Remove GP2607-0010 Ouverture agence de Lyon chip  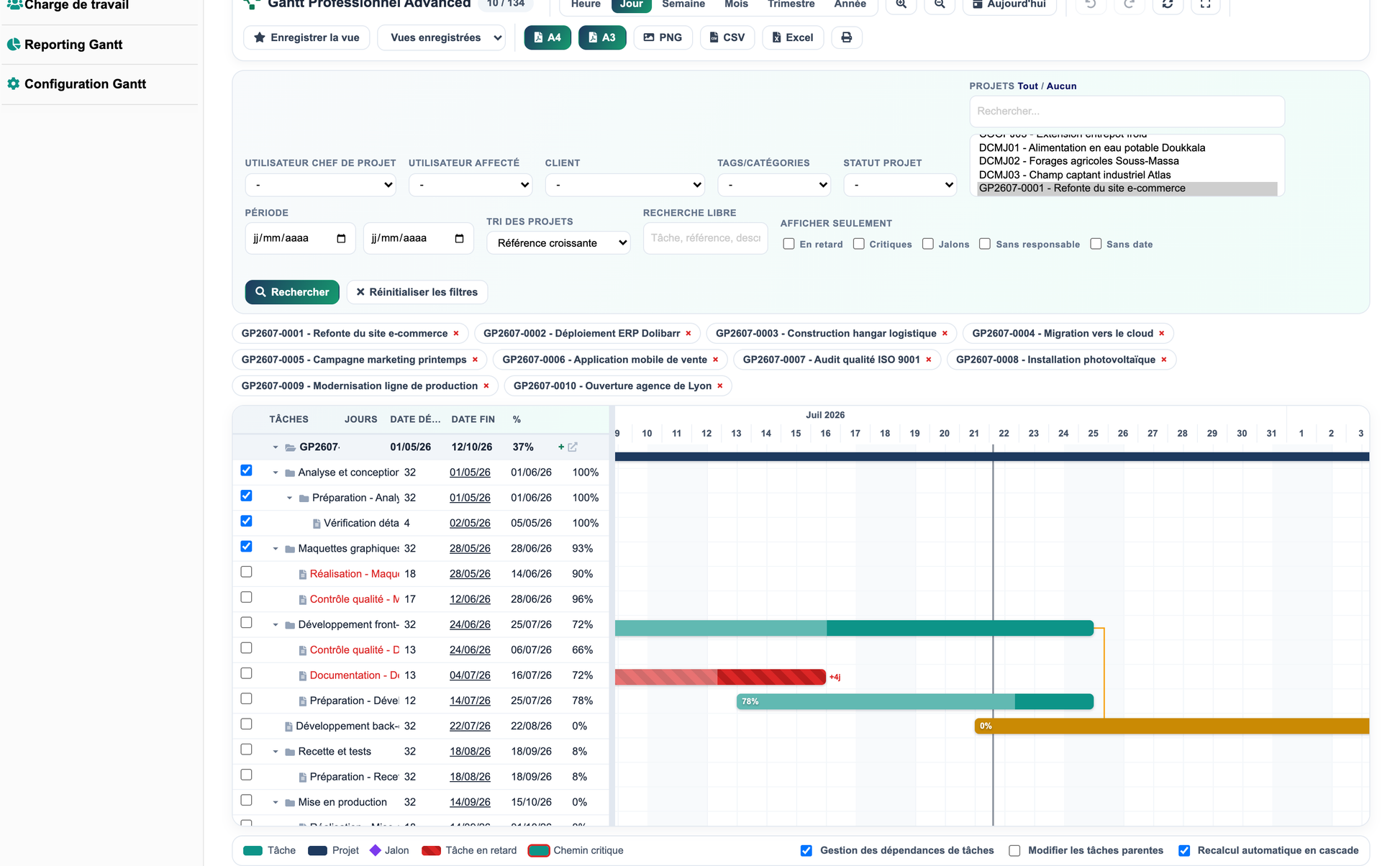coord(719,386)
